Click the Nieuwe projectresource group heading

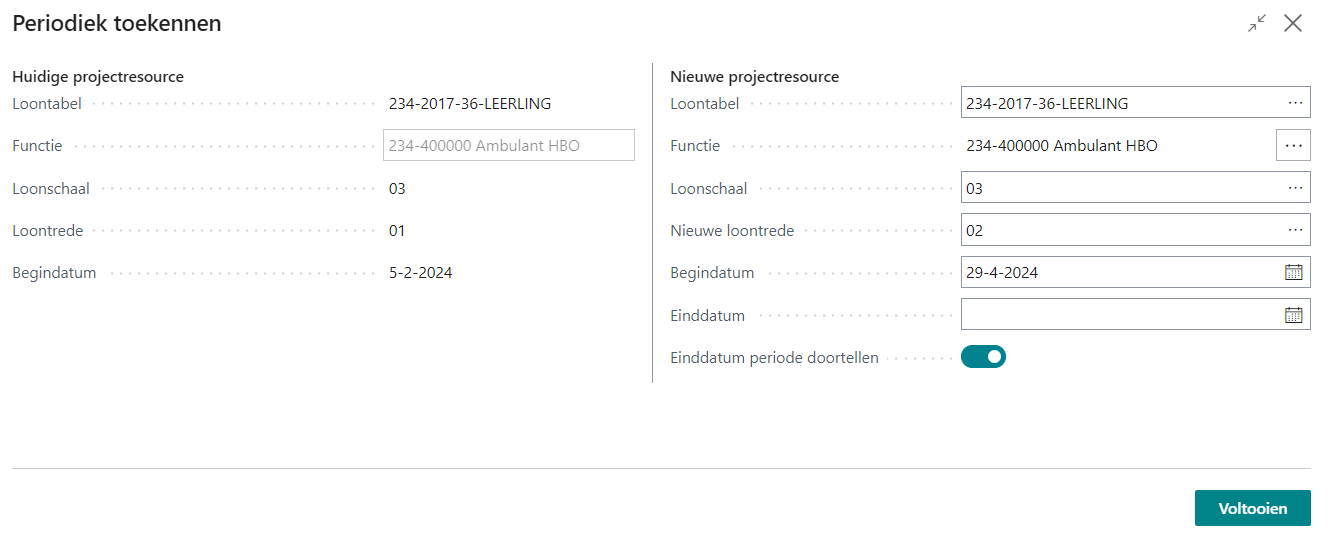point(754,77)
